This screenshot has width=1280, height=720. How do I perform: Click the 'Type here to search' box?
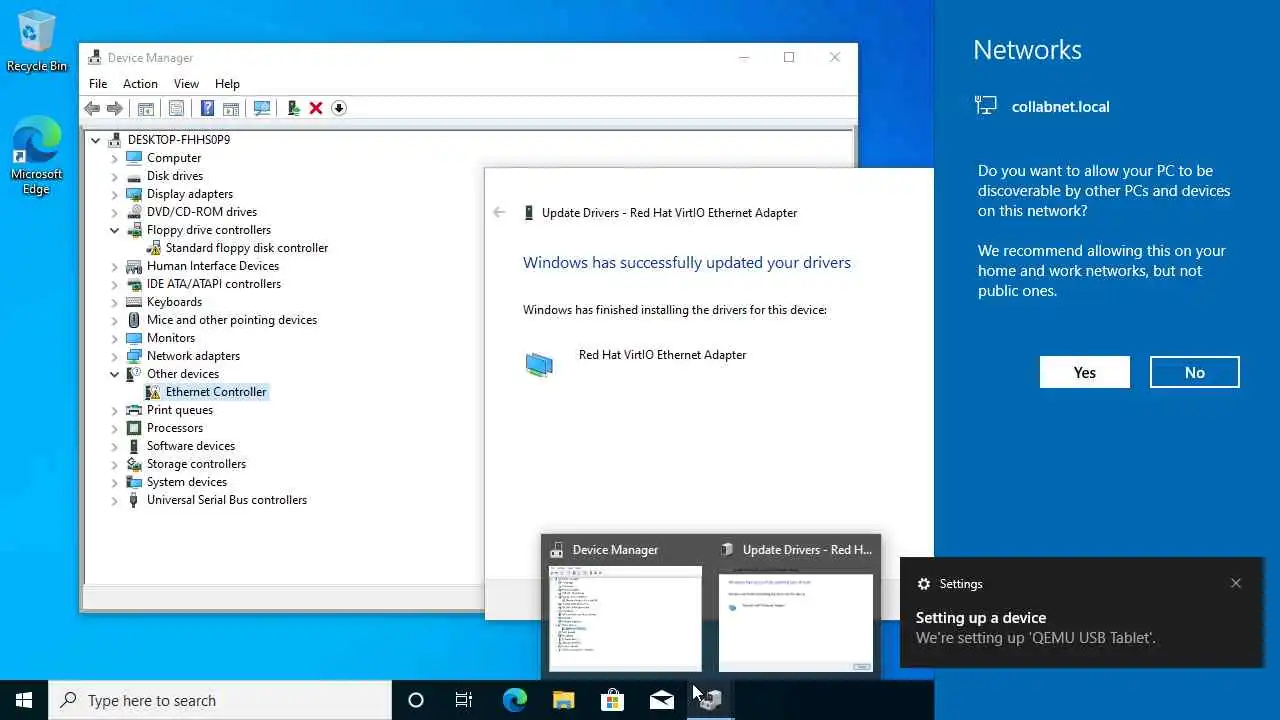click(x=220, y=701)
